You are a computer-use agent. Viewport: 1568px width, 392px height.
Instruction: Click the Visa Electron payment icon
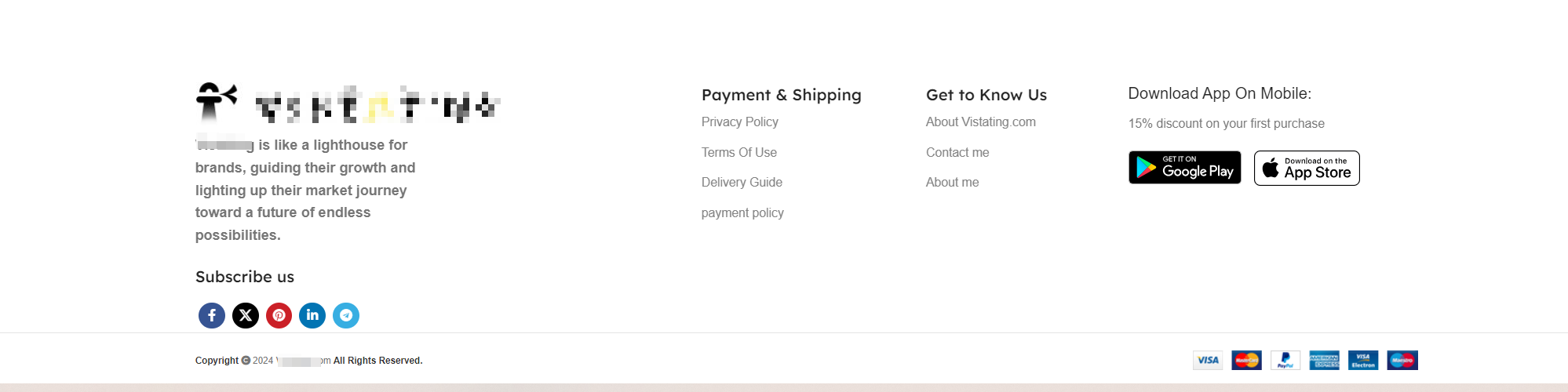tap(1363, 361)
